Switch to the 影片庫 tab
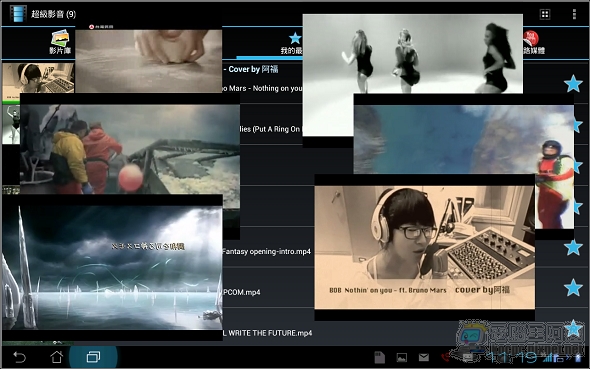 coord(60,42)
